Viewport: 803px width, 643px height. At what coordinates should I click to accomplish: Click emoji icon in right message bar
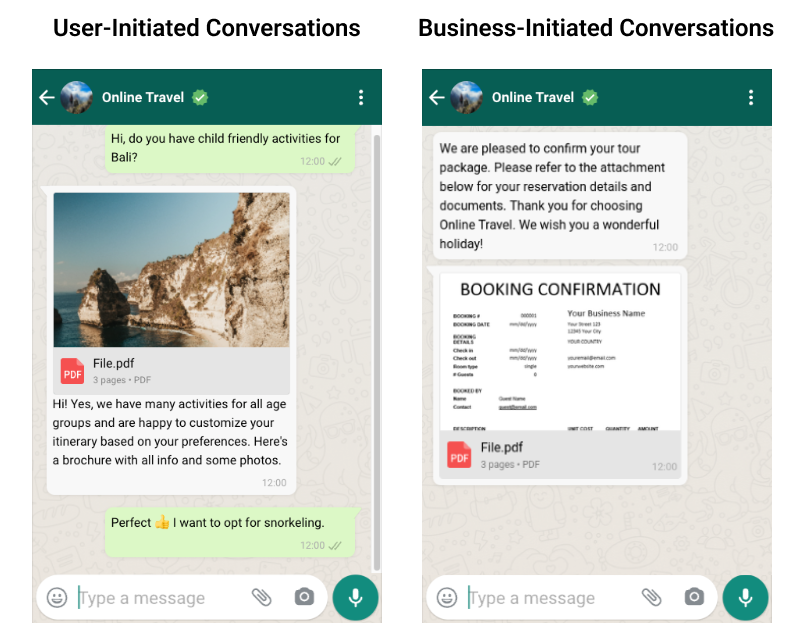448,598
